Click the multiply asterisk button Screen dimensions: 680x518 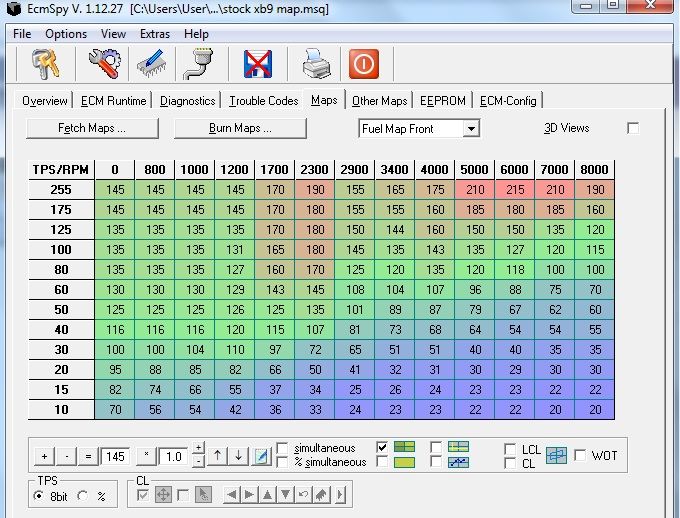point(146,456)
